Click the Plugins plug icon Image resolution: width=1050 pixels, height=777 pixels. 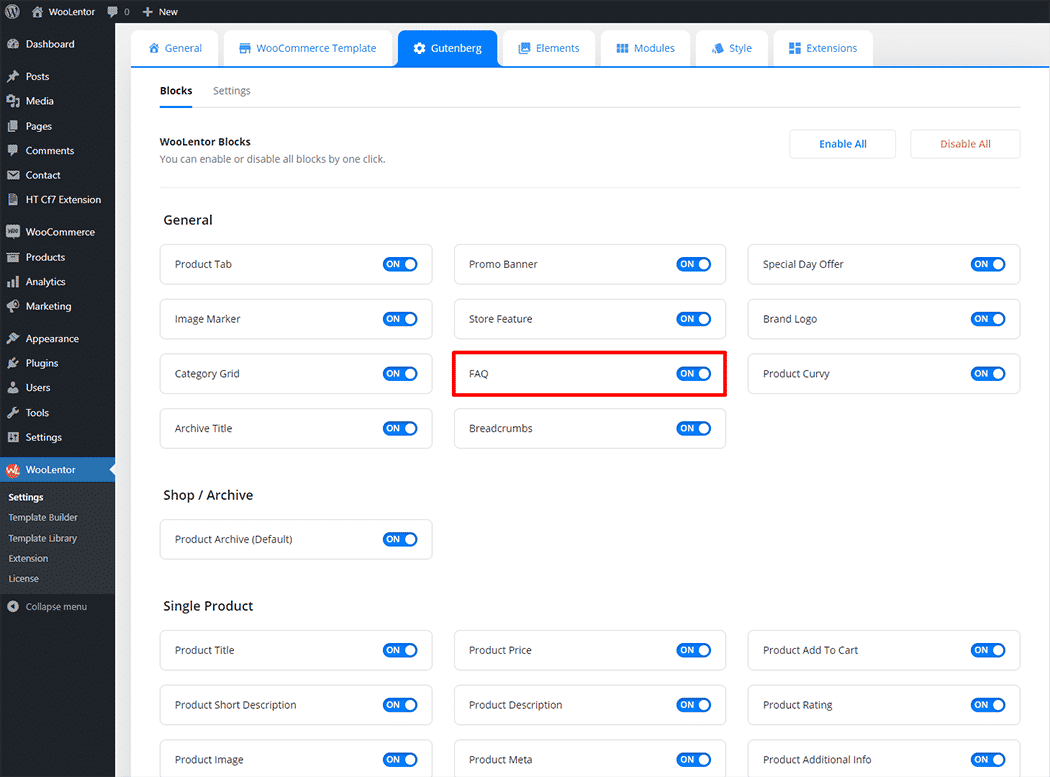pyautogui.click(x=13, y=363)
